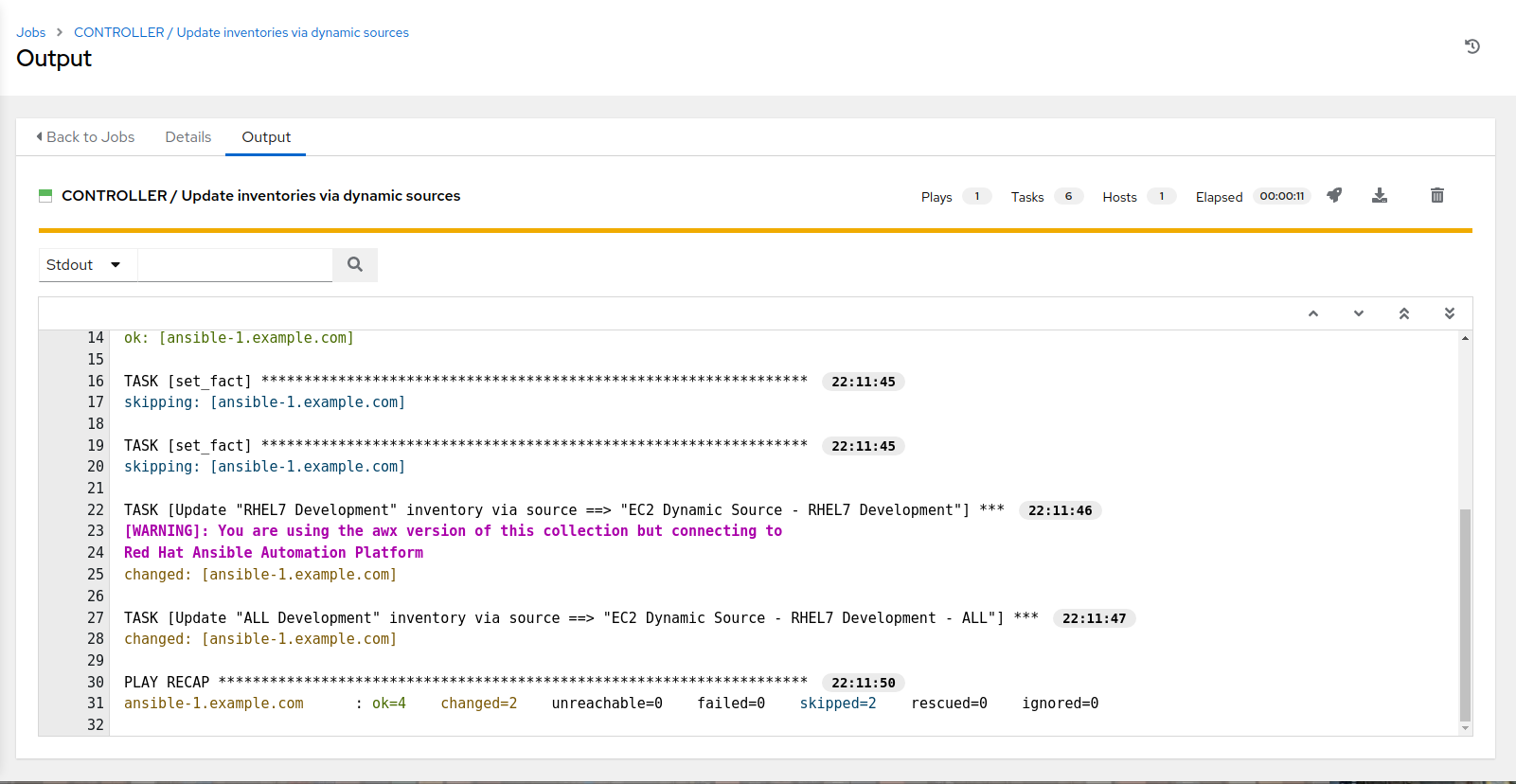
Task: Click line 19 timestamp badge 22:11:45
Action: click(864, 446)
